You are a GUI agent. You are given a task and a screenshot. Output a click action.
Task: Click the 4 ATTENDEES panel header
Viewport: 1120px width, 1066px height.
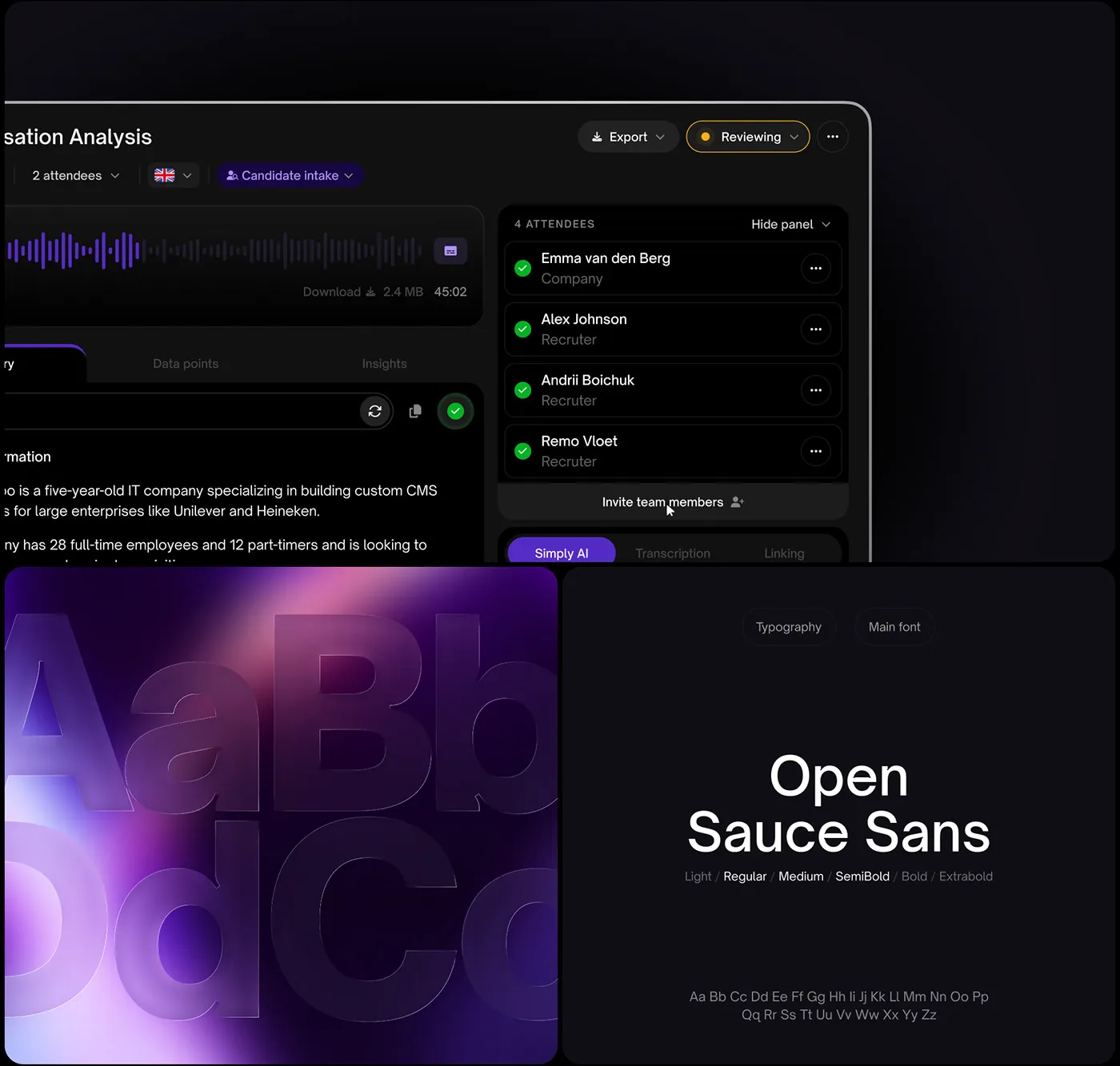pos(554,224)
